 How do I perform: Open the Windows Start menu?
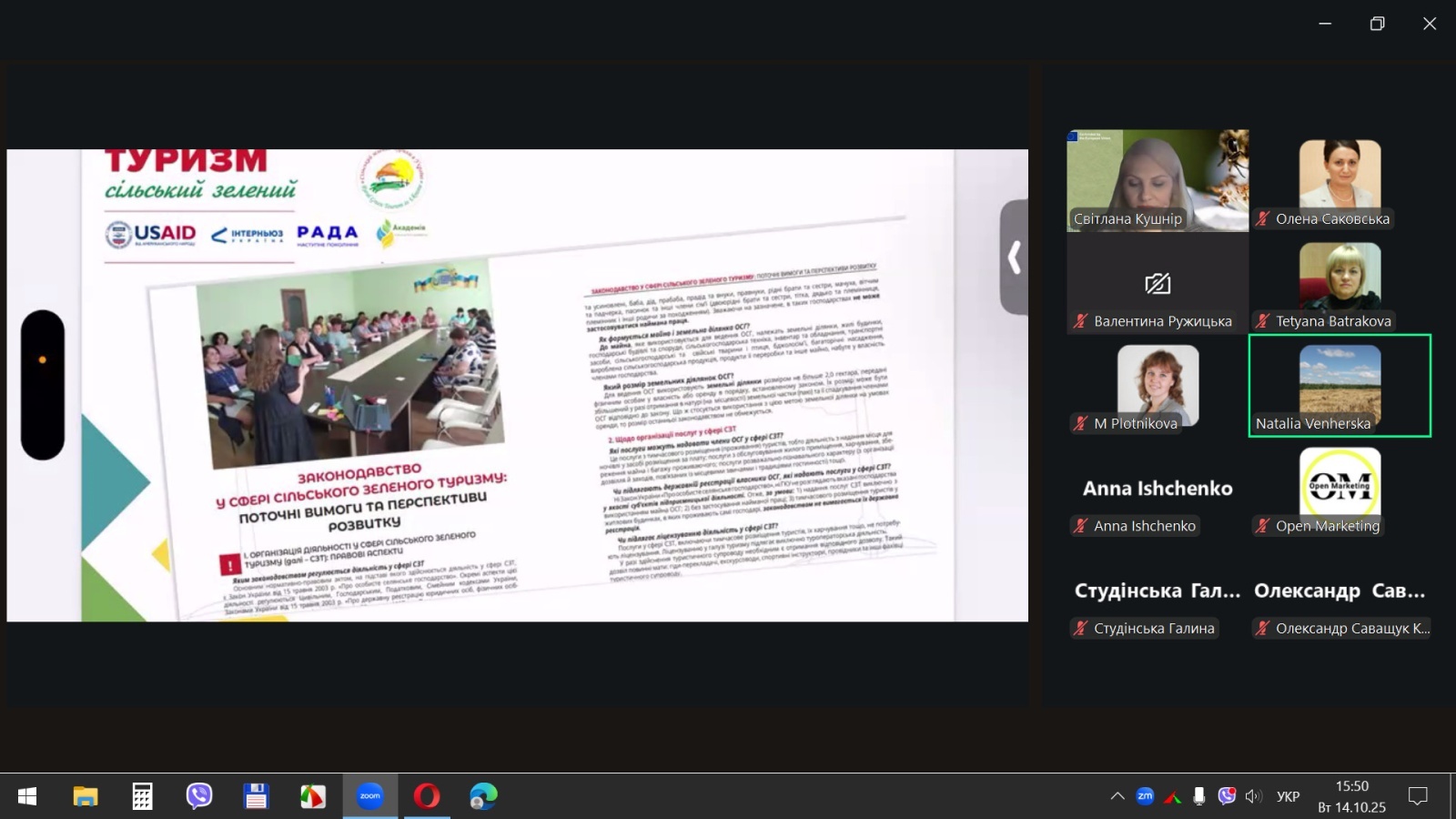(x=27, y=796)
